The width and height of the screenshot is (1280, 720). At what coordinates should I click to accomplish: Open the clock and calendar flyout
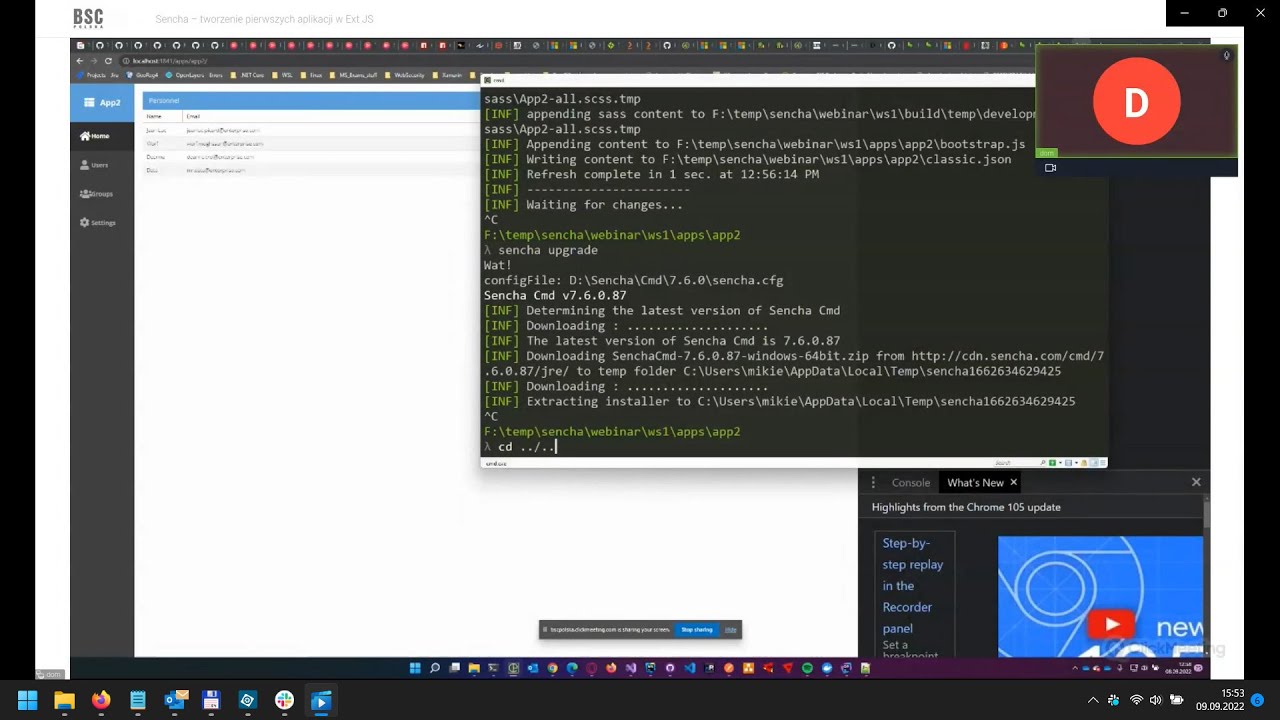tap(1220, 700)
